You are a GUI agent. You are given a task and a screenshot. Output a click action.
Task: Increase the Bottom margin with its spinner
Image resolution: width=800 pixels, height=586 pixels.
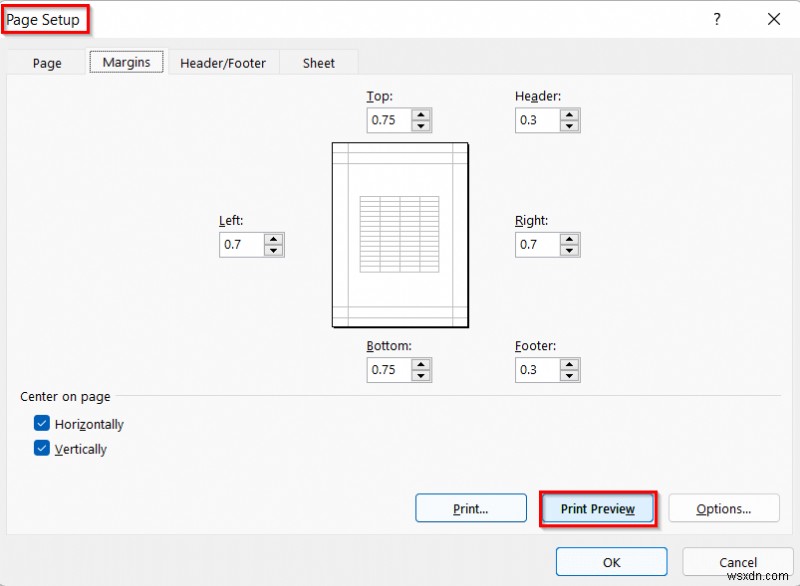[x=422, y=365]
